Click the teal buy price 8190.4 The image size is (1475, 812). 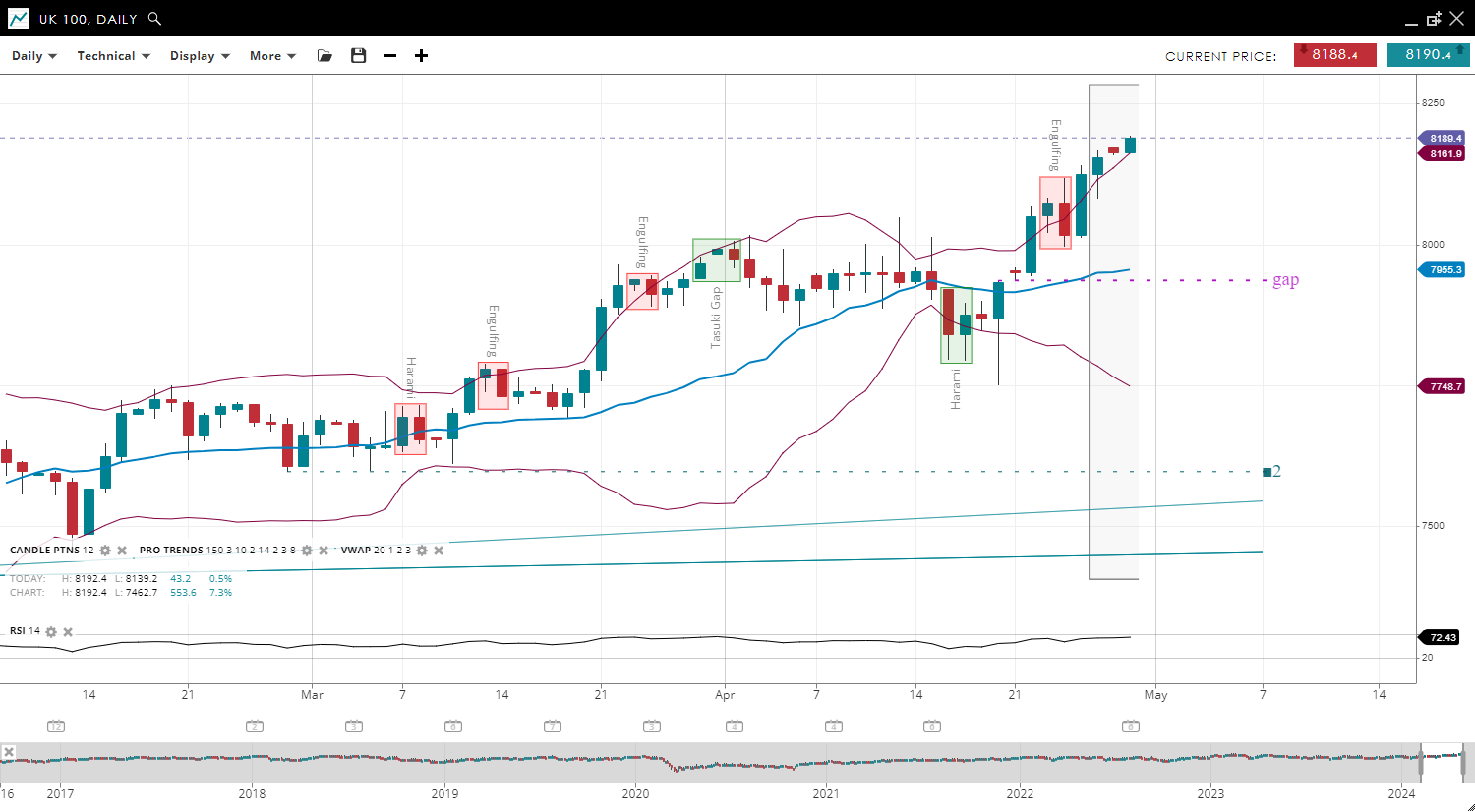1428,55
